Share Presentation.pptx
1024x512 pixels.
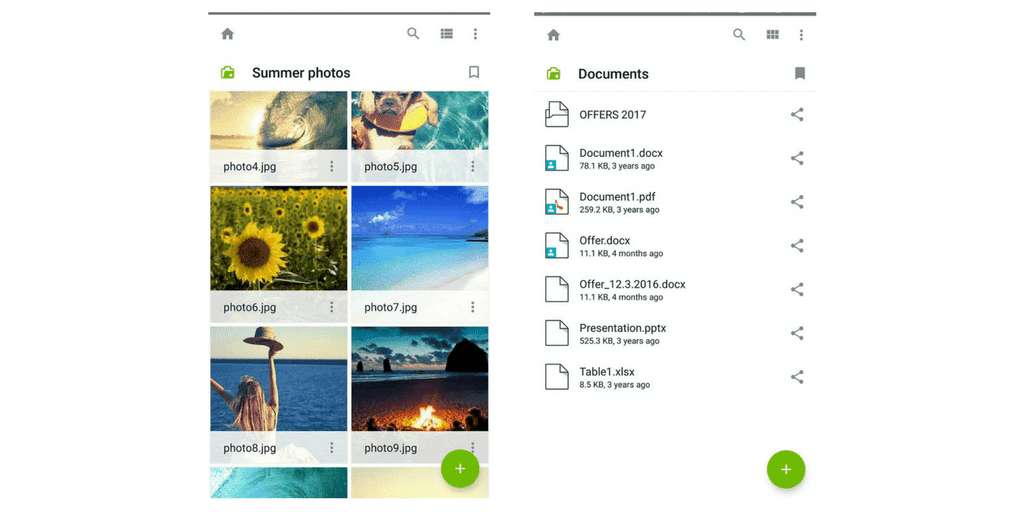pyautogui.click(x=797, y=333)
